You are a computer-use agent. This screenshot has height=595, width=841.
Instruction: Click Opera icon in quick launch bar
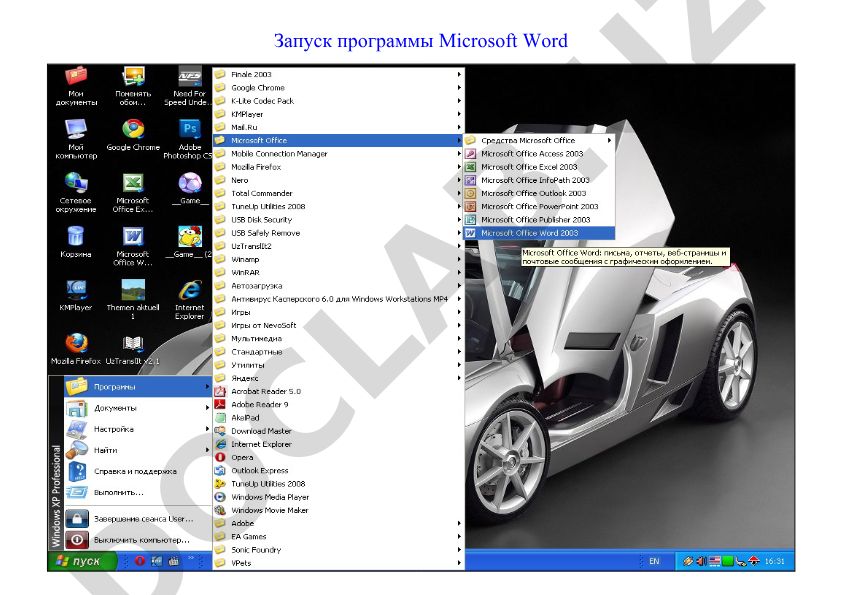tap(139, 561)
